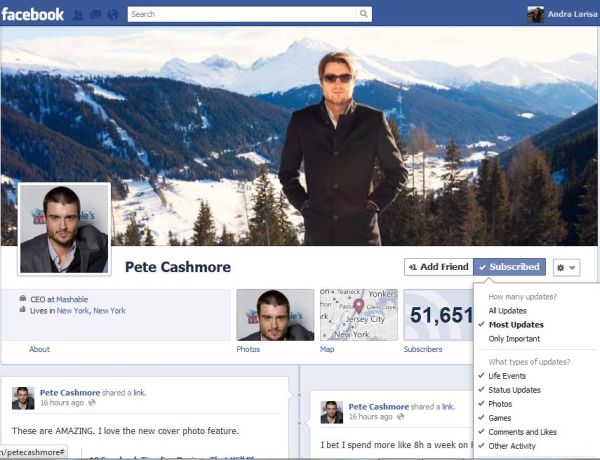
Task: Toggle the Games update type
Action: [500, 418]
